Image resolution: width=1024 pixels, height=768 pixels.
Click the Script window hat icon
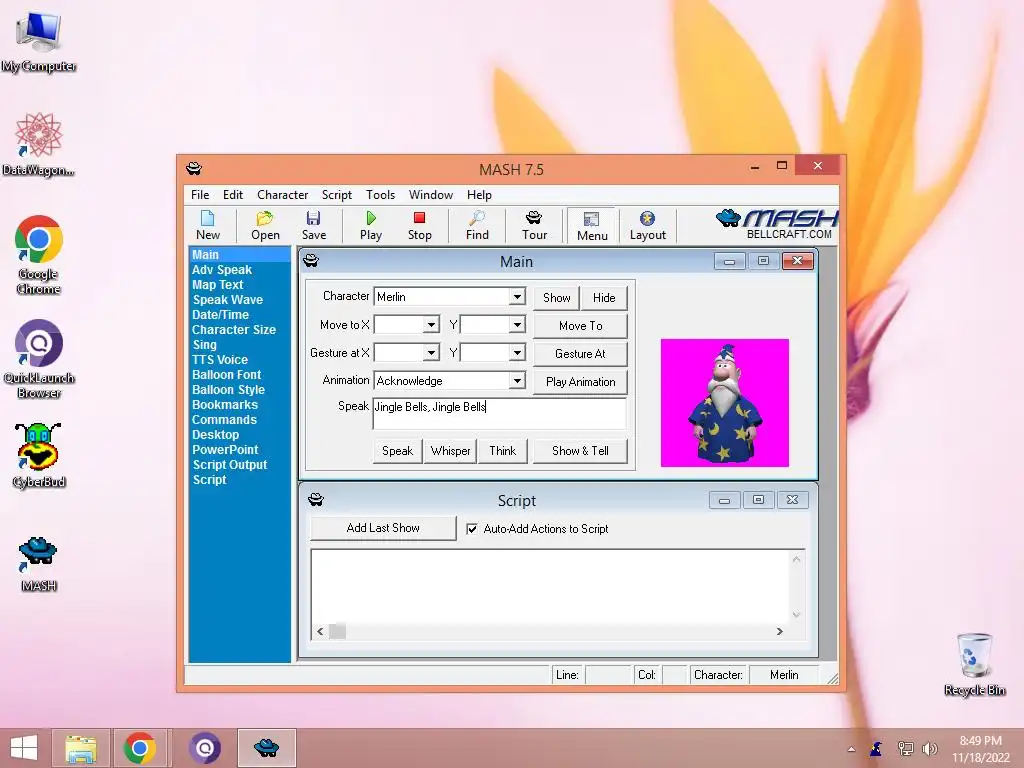[316, 500]
